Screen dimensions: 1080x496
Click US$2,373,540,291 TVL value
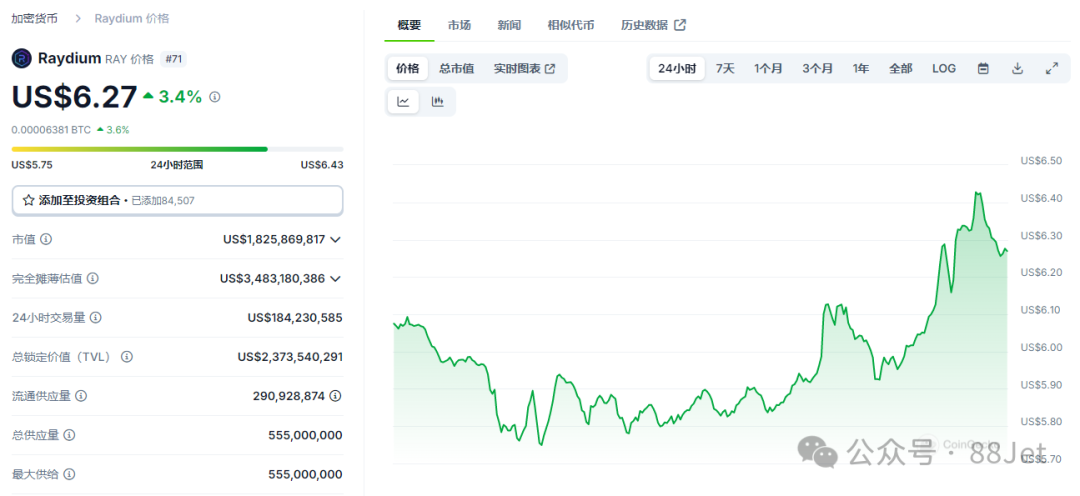[x=290, y=357]
